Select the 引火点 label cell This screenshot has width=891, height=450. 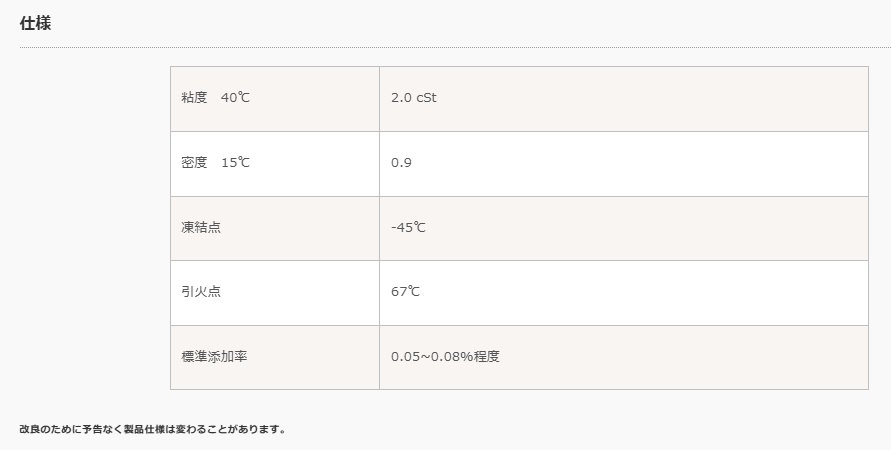click(x=275, y=293)
